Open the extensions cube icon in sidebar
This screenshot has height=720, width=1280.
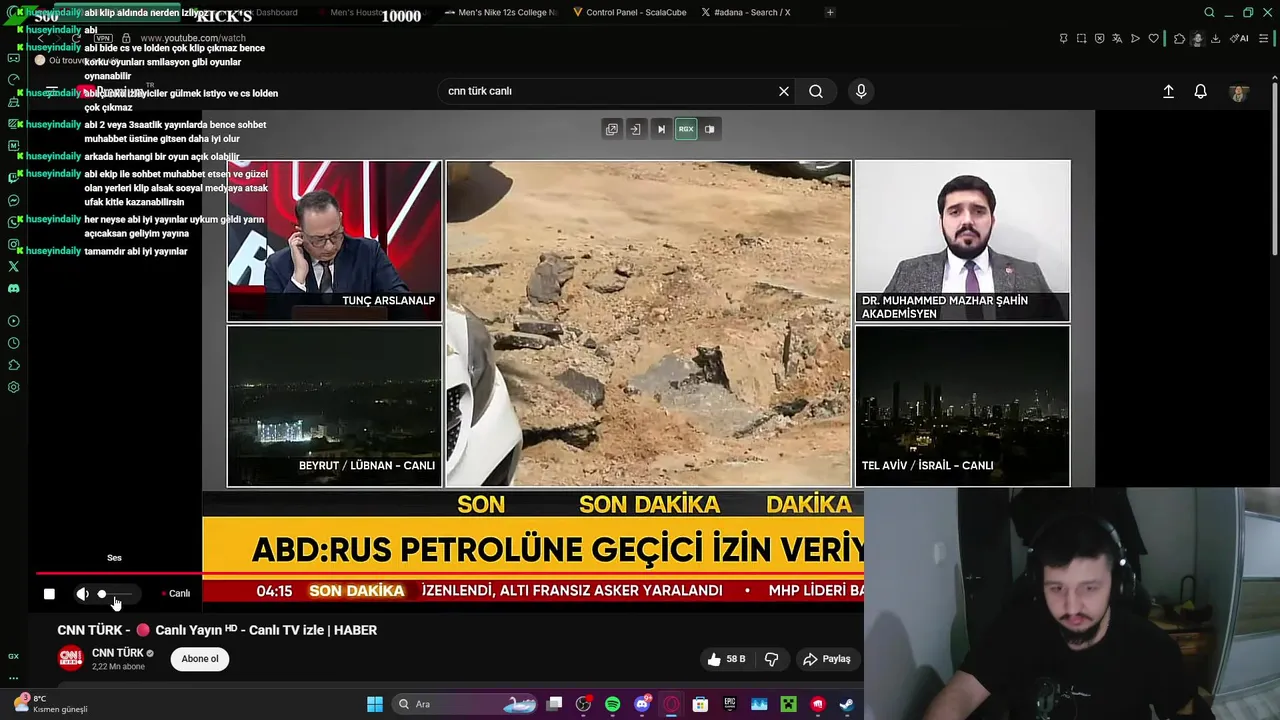pos(13,365)
